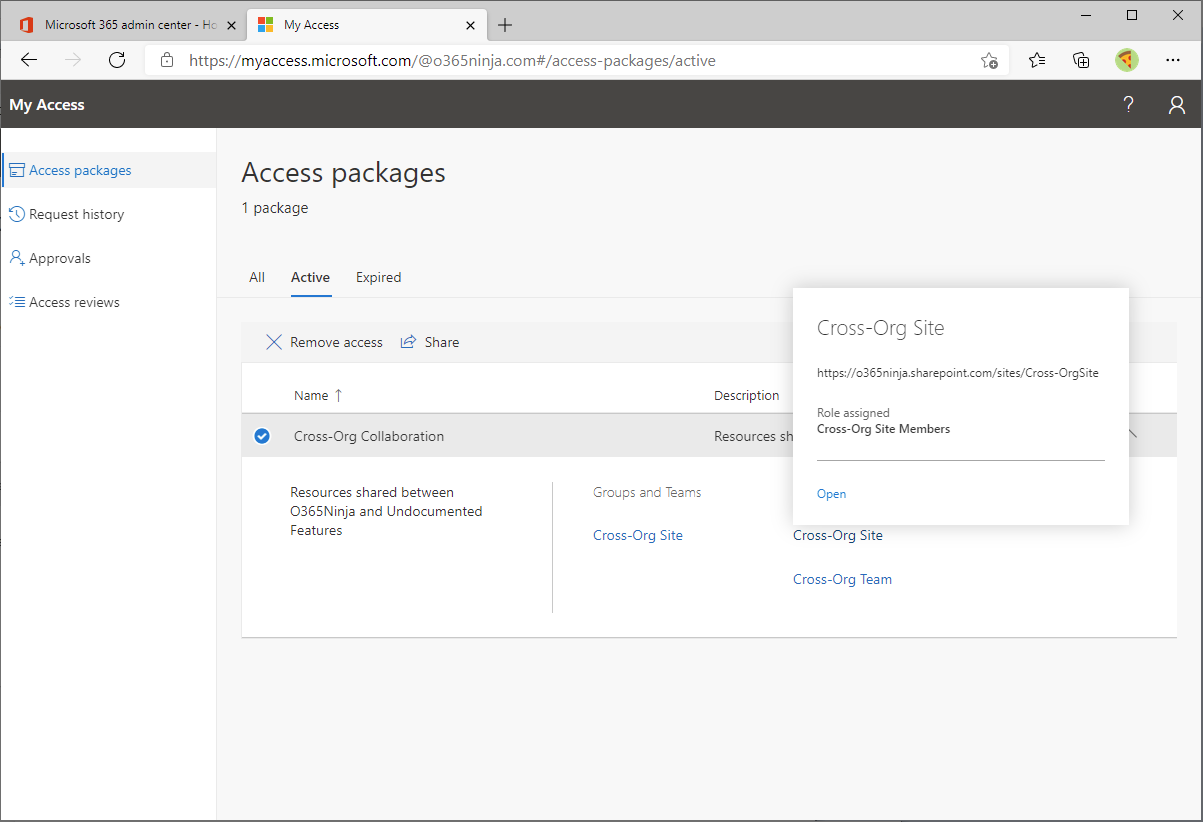Switch to the Expired tab
Viewport: 1203px width, 822px height.
click(x=378, y=277)
